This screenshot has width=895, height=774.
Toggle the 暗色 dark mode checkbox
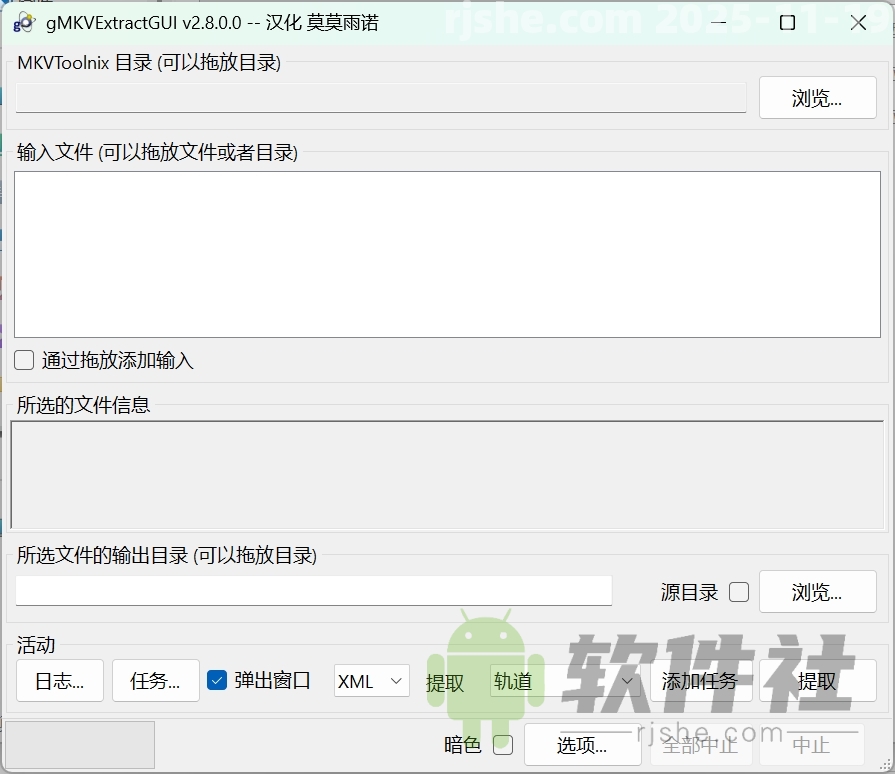503,745
